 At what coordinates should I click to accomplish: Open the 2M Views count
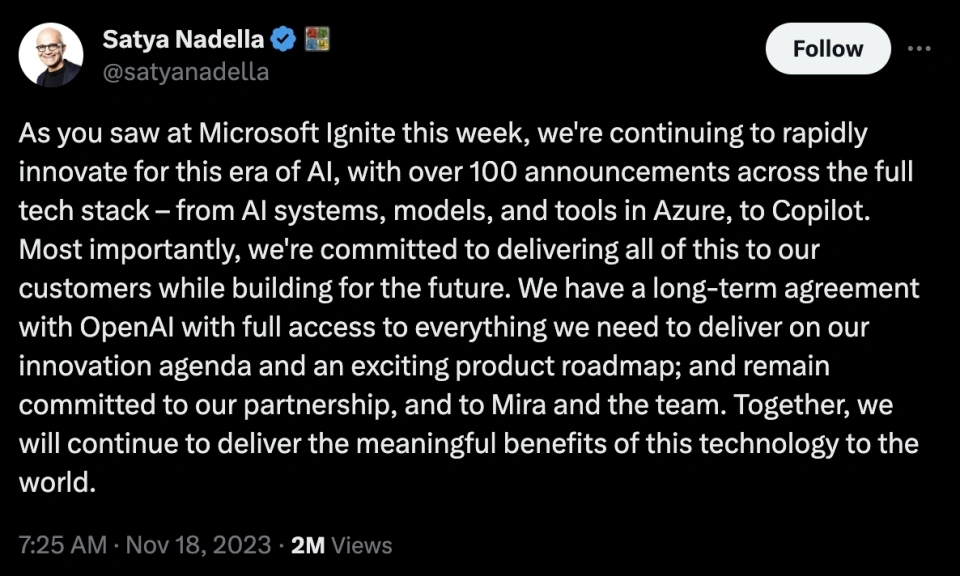(x=342, y=545)
